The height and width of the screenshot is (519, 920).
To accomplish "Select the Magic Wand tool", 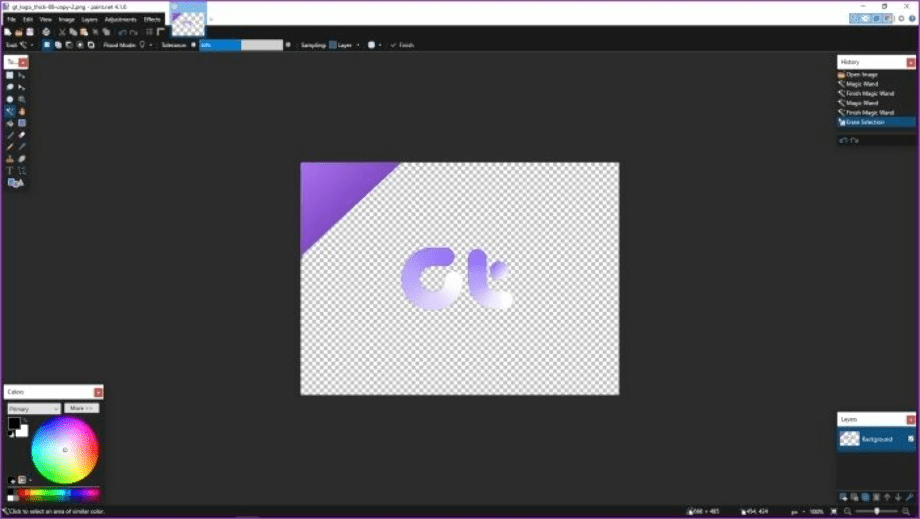I will [9, 111].
